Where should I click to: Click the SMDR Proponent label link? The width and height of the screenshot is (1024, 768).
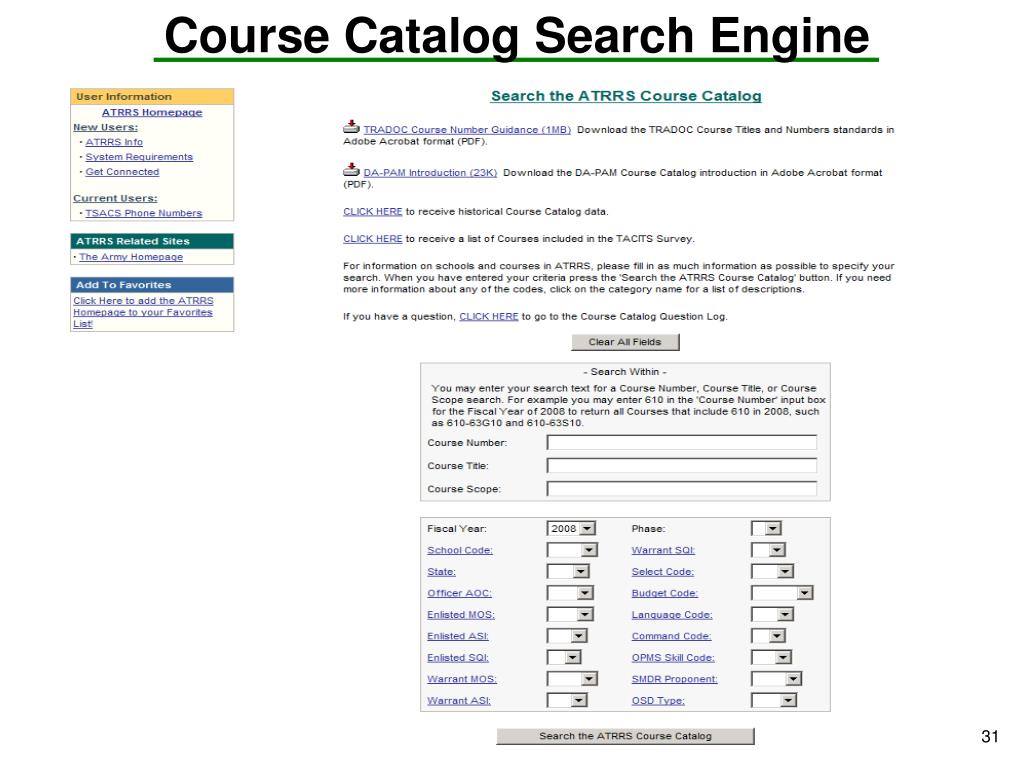point(675,679)
